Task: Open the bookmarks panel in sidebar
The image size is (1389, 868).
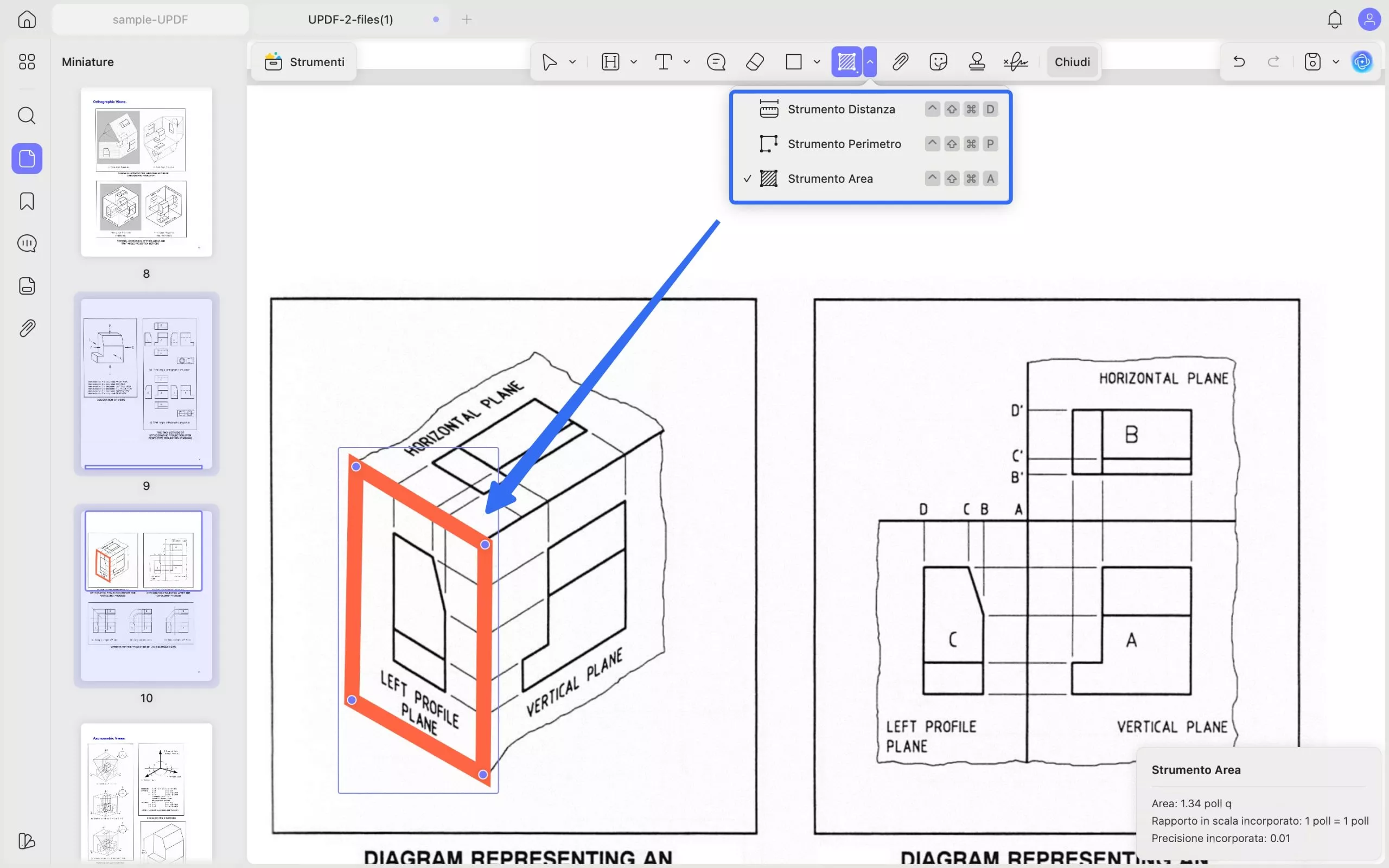Action: pos(27,201)
